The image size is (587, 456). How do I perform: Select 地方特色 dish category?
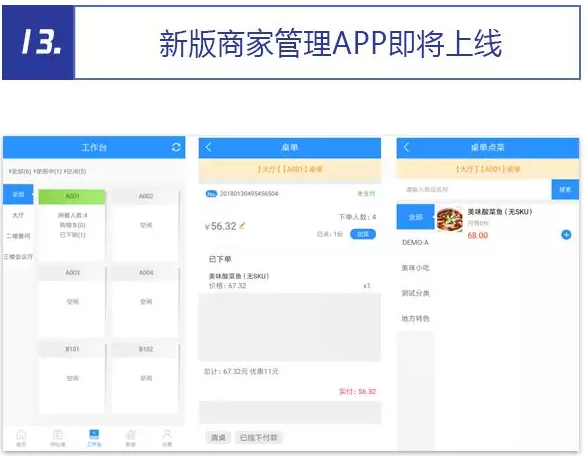pos(415,319)
